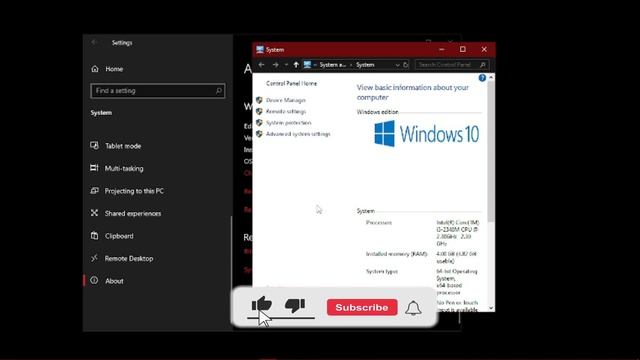Click Forward arrow in System window
The width and height of the screenshot is (640, 360).
pos(276,65)
